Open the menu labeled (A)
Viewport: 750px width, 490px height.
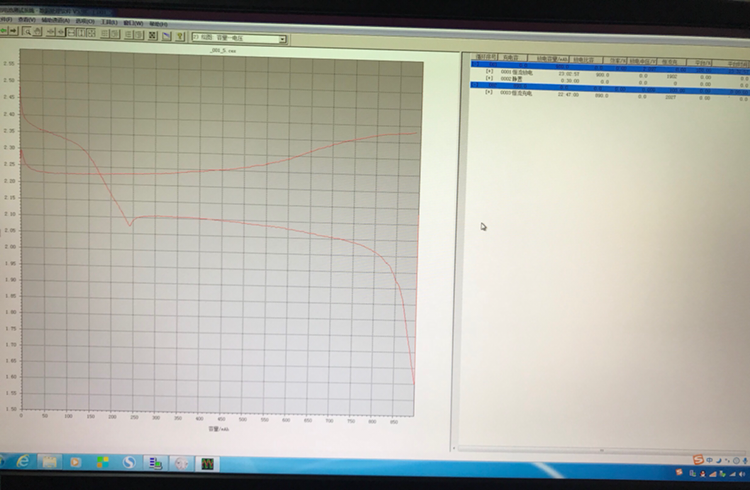tap(55, 21)
